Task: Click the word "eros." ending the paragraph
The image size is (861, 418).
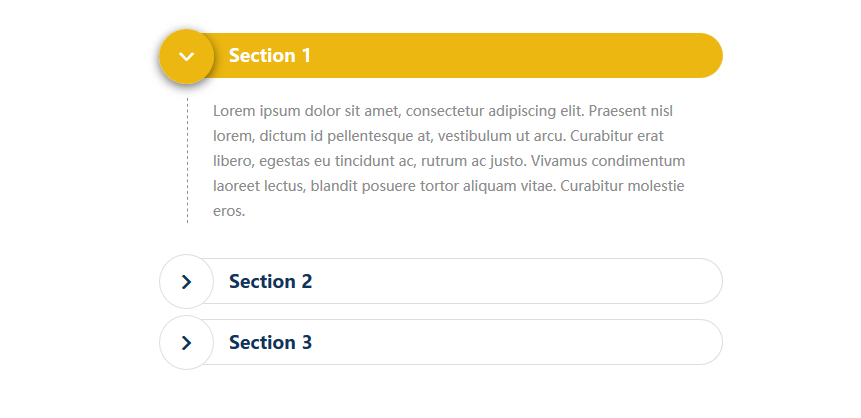Action: (229, 211)
